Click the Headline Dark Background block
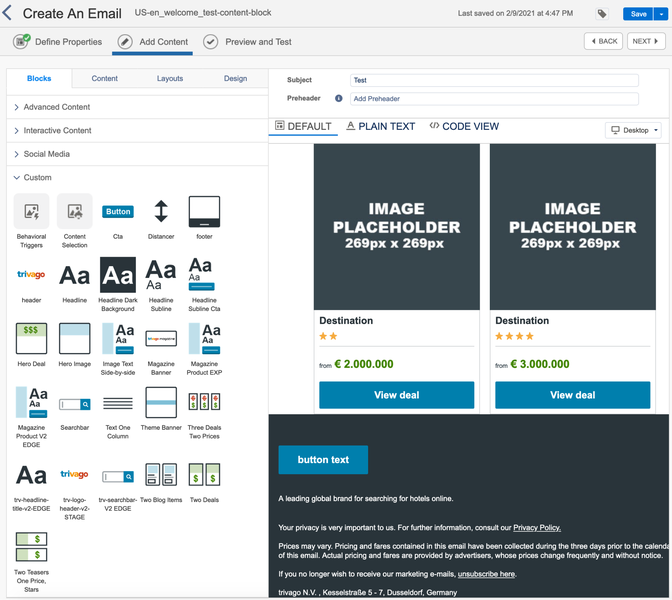Screen dimensions: 672x600 click(x=117, y=275)
